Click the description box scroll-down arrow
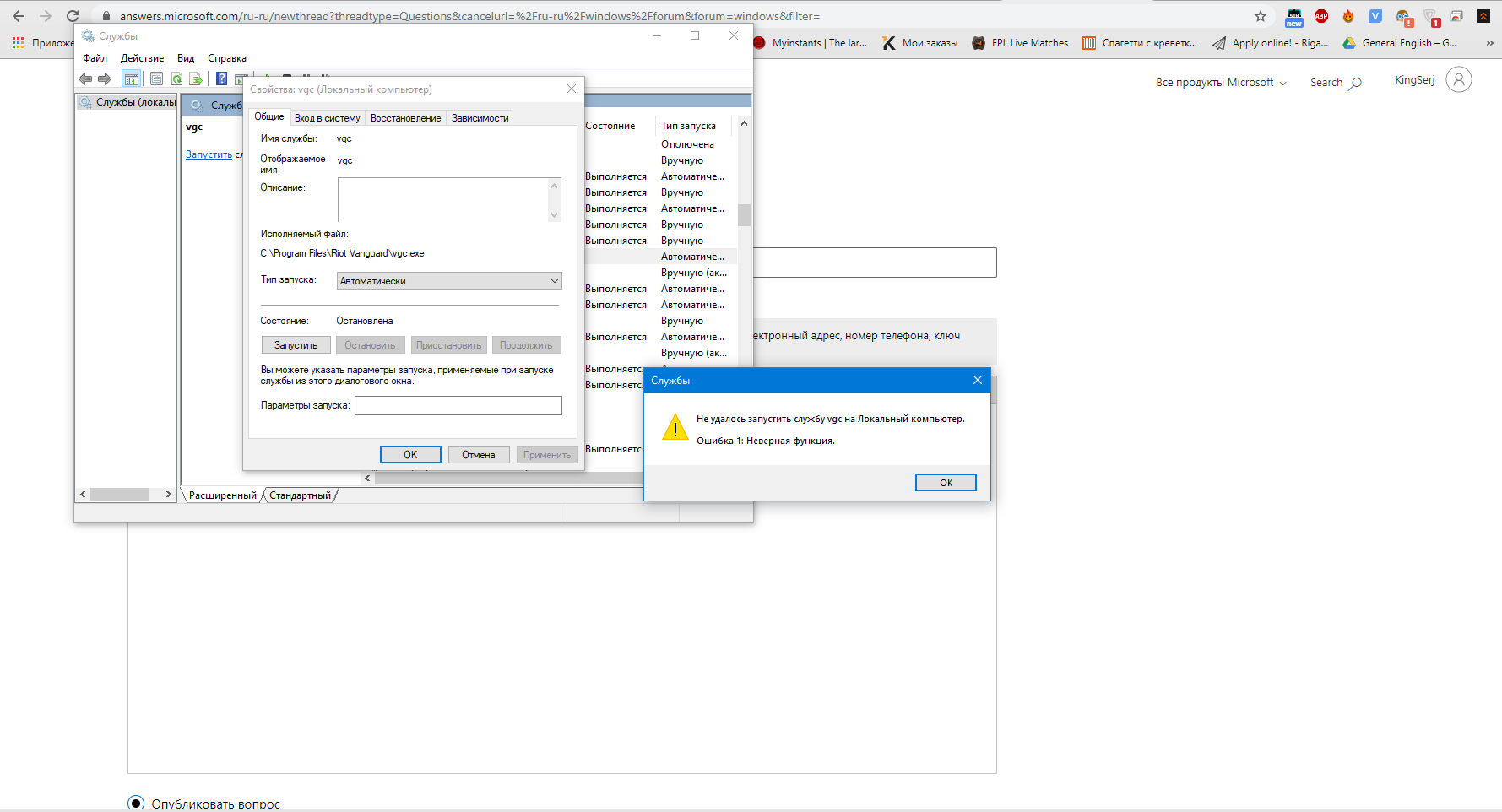Screen dimensions: 1502x812 click(555, 214)
